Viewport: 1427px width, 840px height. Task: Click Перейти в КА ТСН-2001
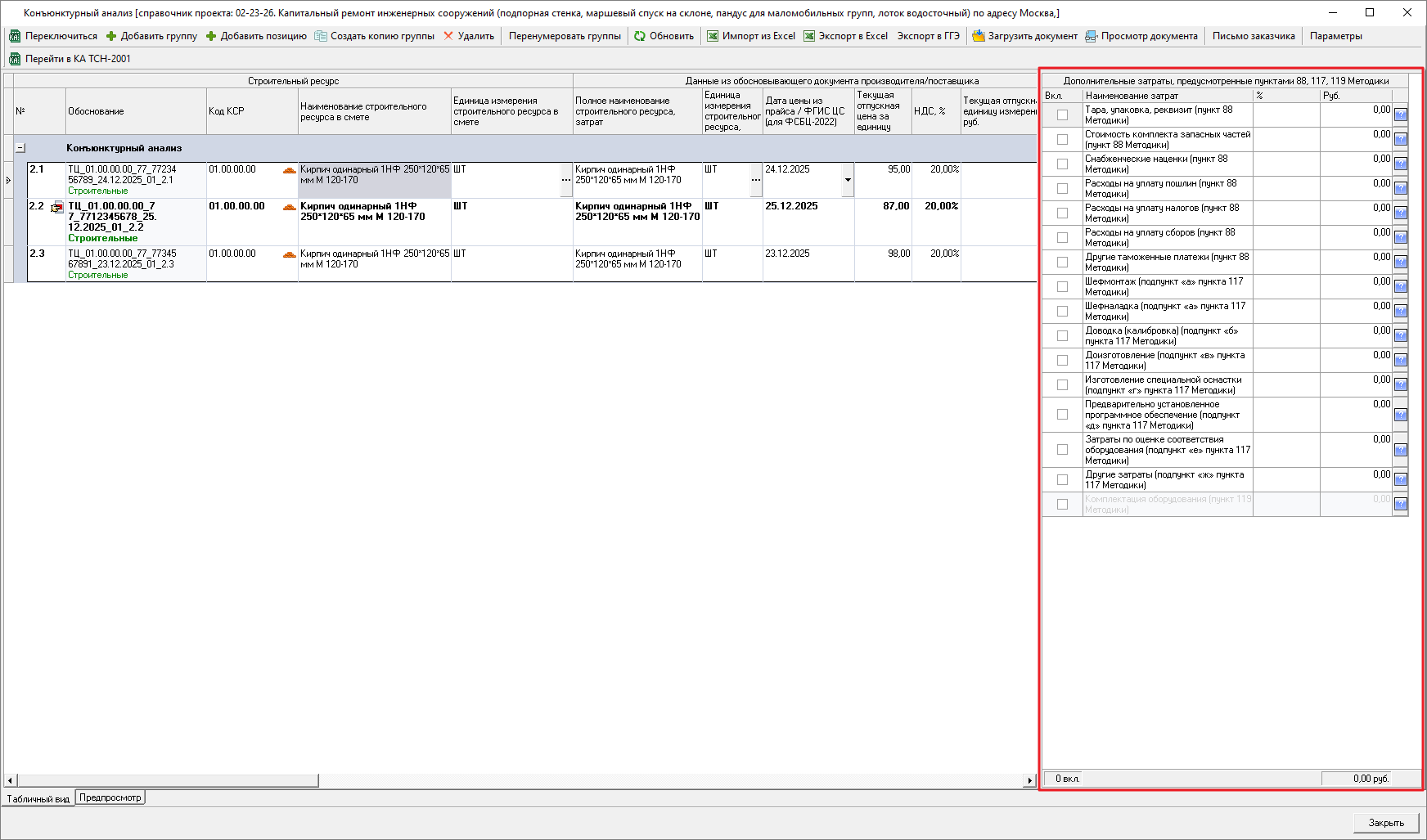click(78, 59)
